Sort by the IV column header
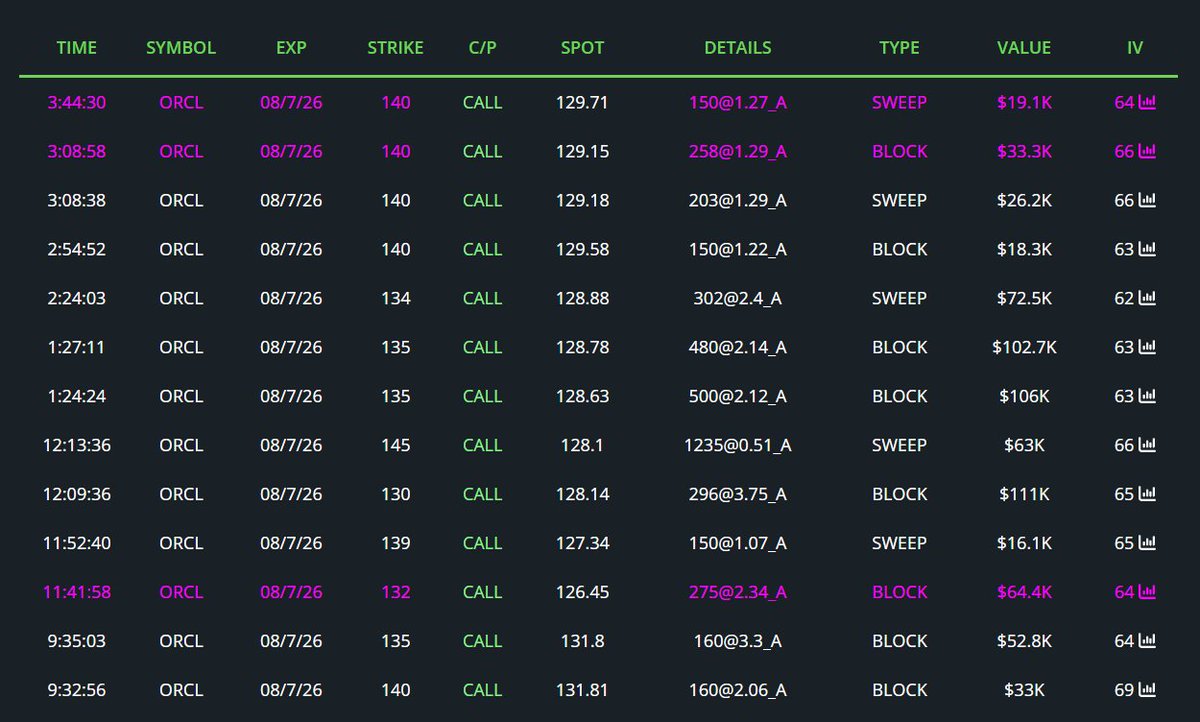 click(x=1135, y=47)
